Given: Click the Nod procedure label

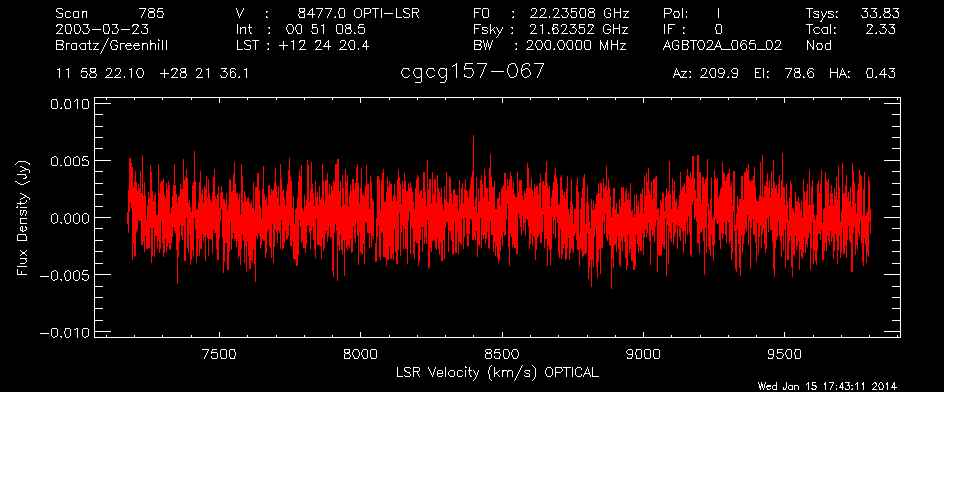Looking at the screenshot, I should click(819, 45).
